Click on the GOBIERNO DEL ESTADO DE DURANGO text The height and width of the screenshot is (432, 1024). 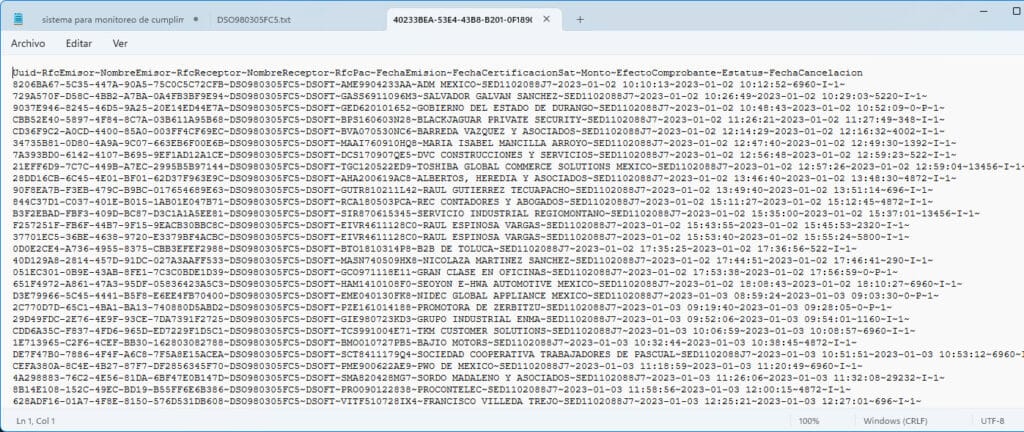click(x=505, y=108)
